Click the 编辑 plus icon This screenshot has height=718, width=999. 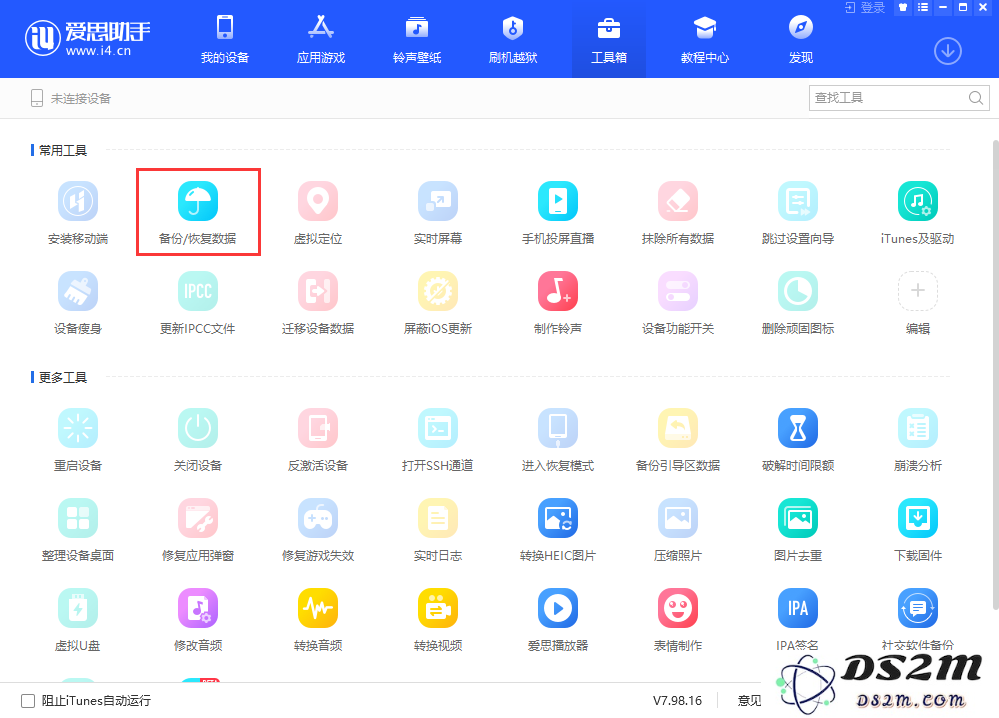pos(917,291)
